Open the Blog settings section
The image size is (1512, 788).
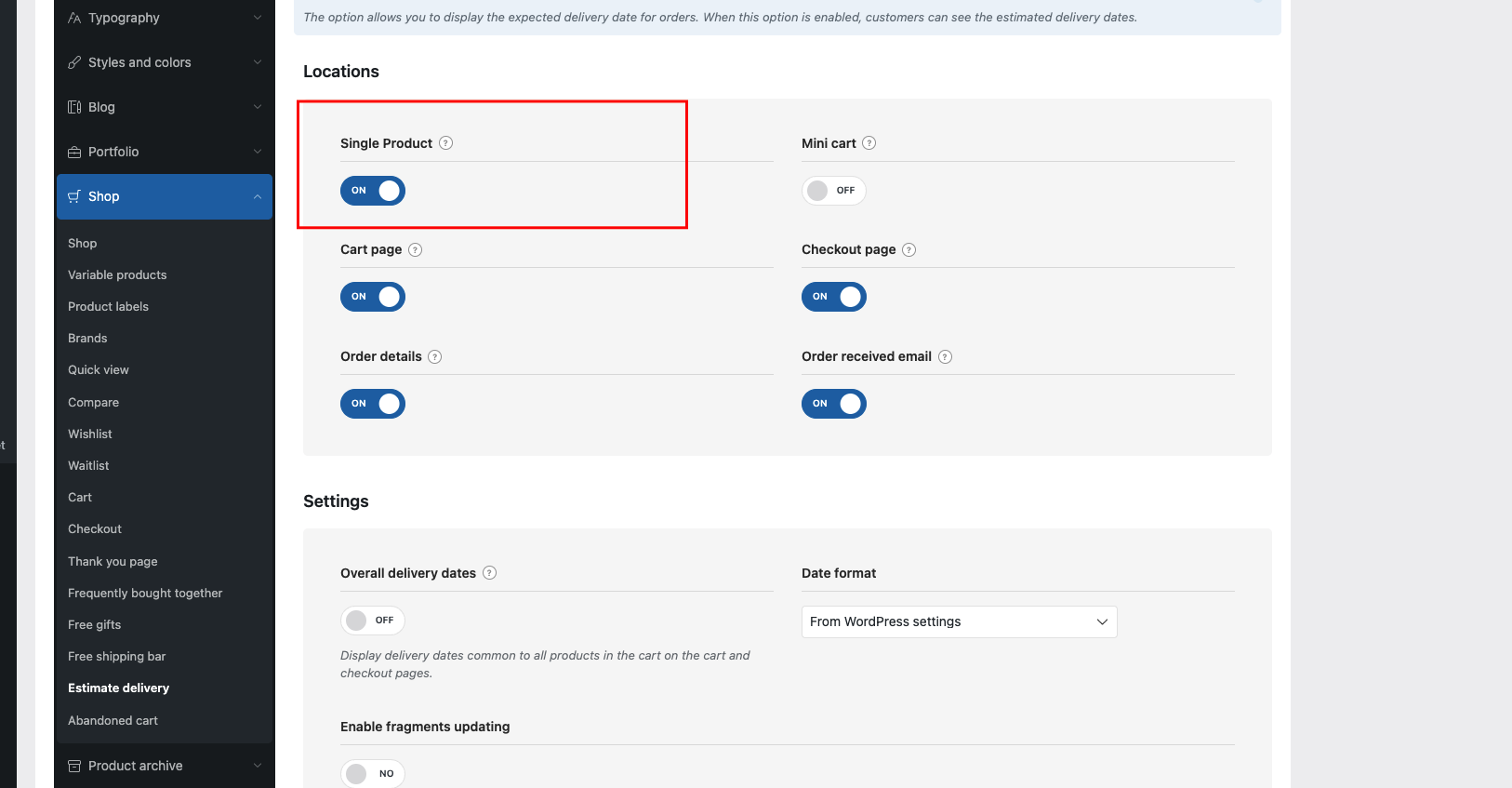click(x=165, y=107)
